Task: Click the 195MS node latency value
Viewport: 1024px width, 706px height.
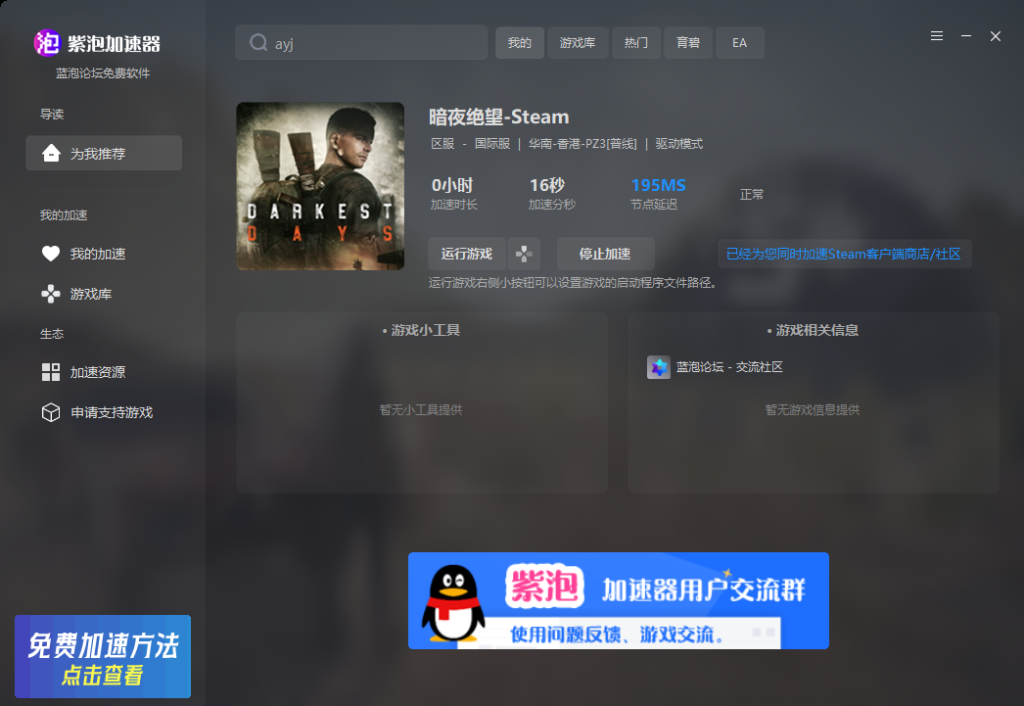Action: click(x=658, y=185)
